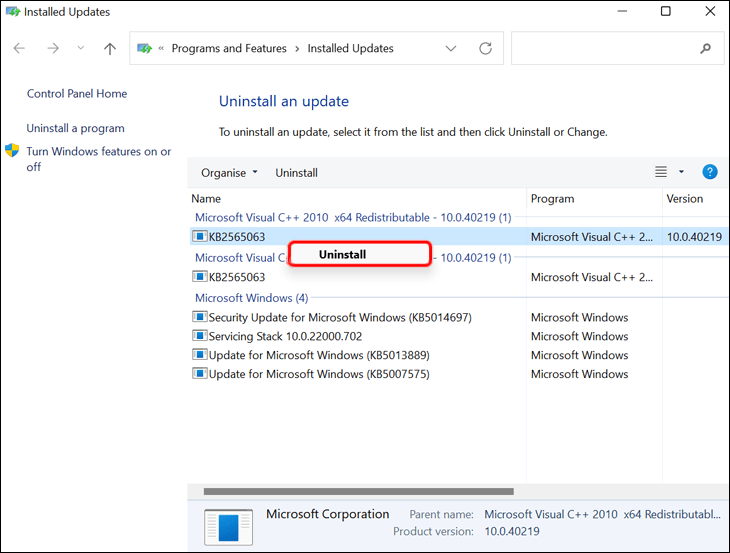
Task: Click the Uninstall toolbar button
Action: pyautogui.click(x=297, y=173)
